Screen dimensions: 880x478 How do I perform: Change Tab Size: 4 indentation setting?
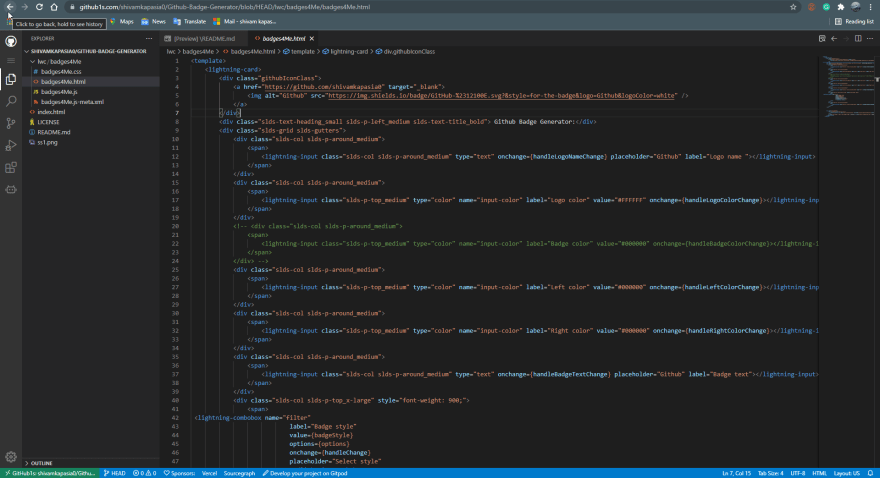tap(771, 473)
